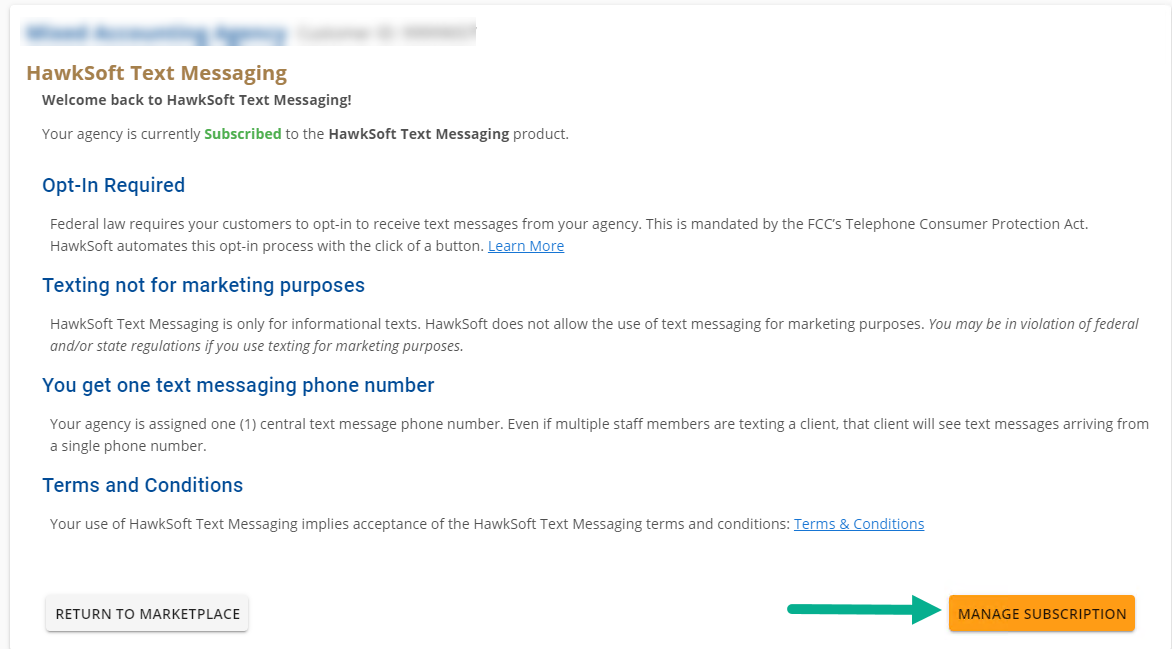Viewport: 1172px width, 649px height.
Task: Select the Texting not for marketing purposes heading
Action: (203, 285)
